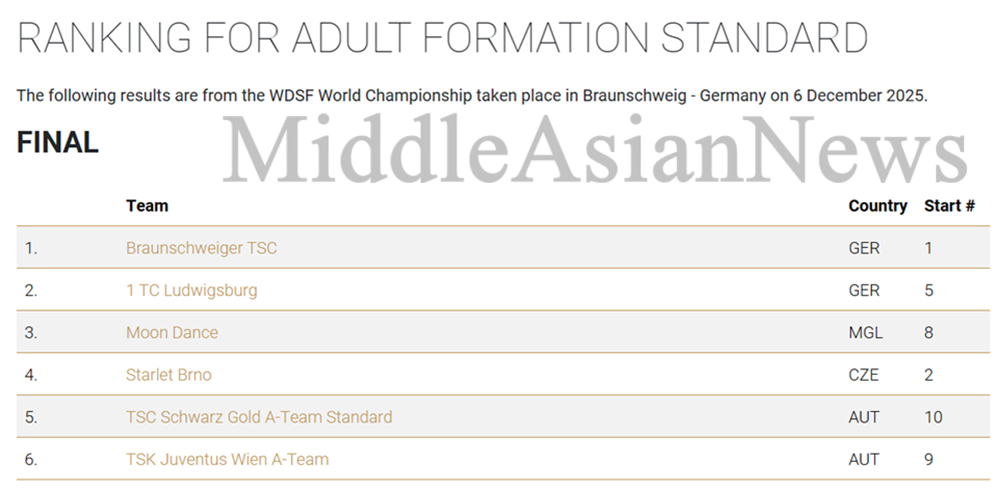Open TSC Schwarz Gold A-Team Standard link
The width and height of the screenshot is (1000, 494).
point(259,417)
